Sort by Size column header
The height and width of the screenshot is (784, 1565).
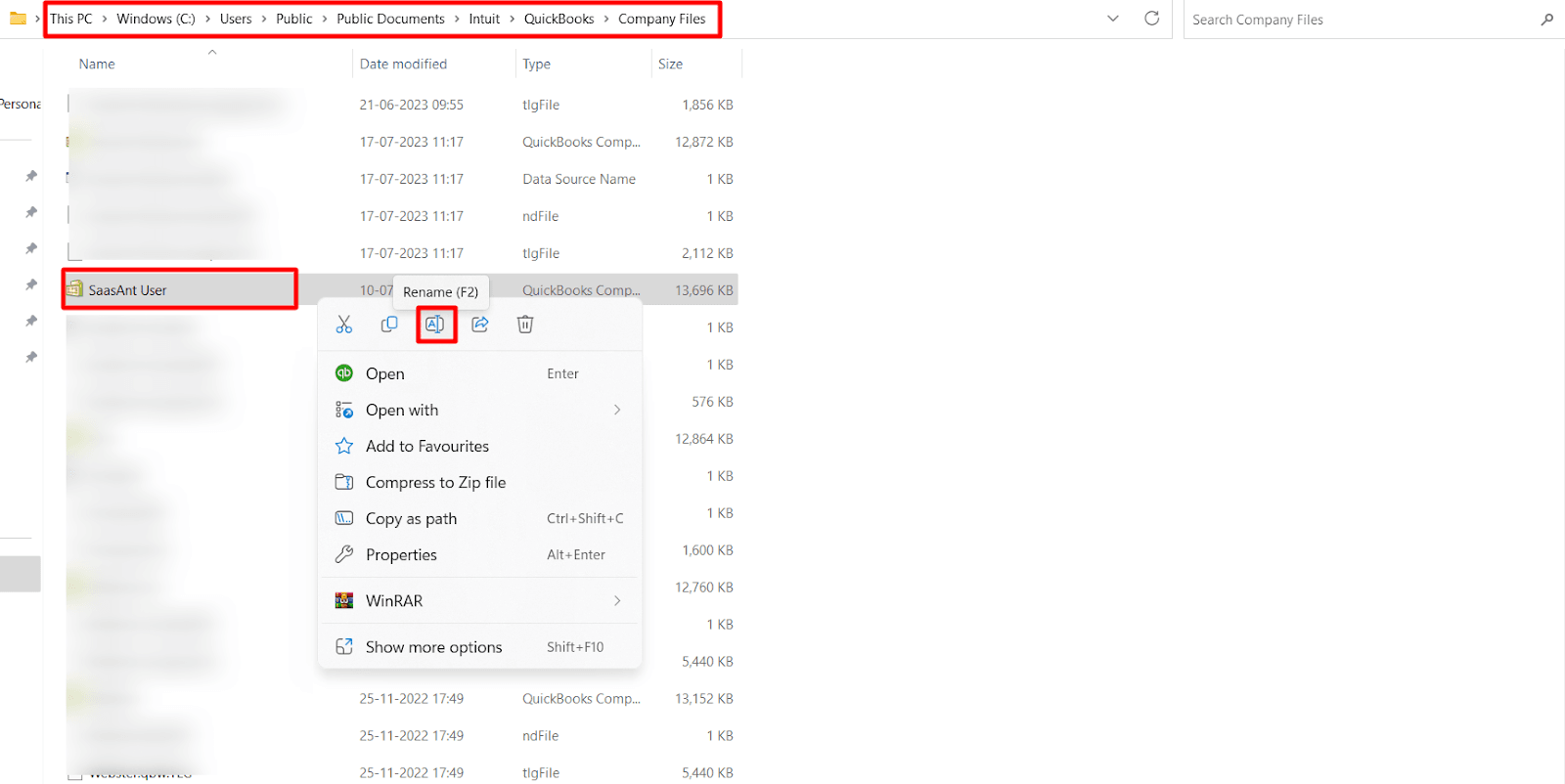pyautogui.click(x=670, y=64)
